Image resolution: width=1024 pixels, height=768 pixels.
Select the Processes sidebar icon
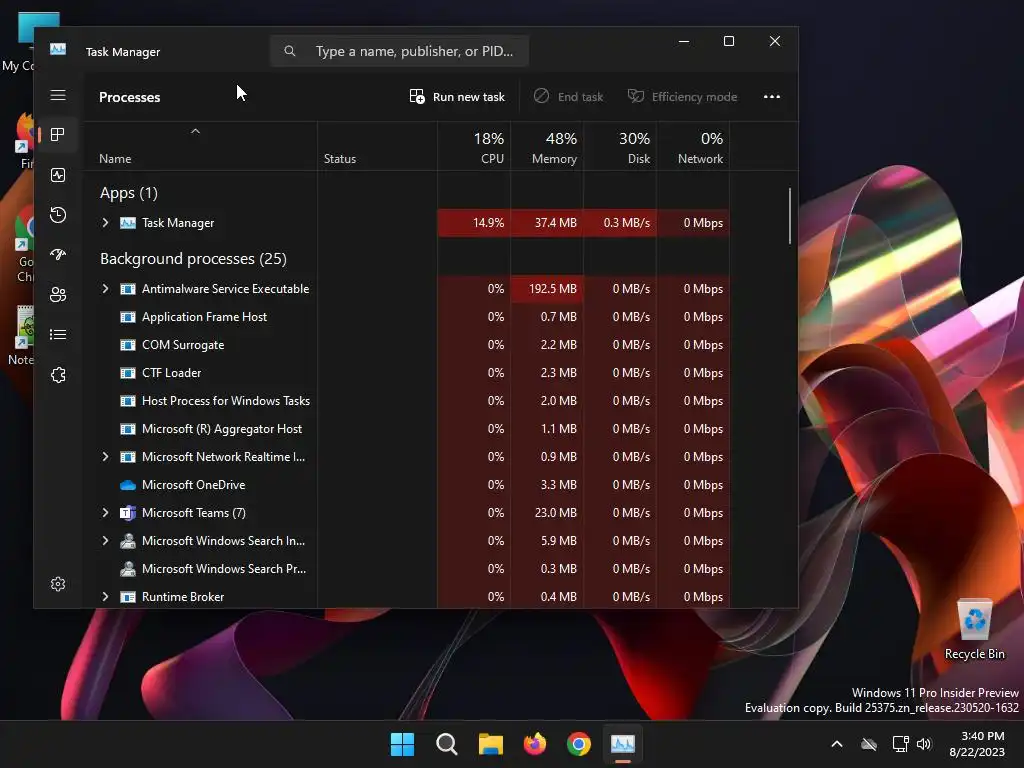58,135
